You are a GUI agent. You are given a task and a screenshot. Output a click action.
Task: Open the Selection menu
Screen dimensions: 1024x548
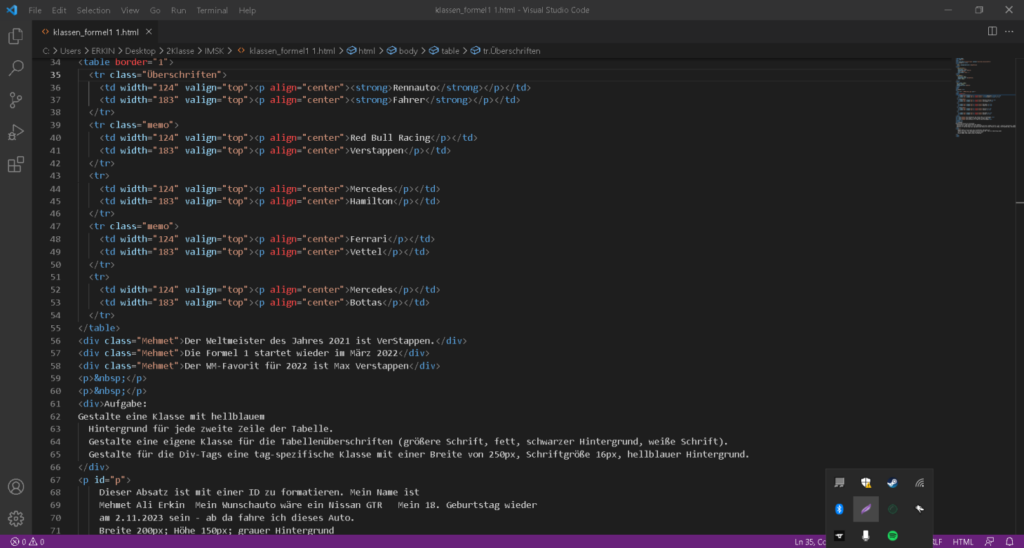(x=93, y=10)
